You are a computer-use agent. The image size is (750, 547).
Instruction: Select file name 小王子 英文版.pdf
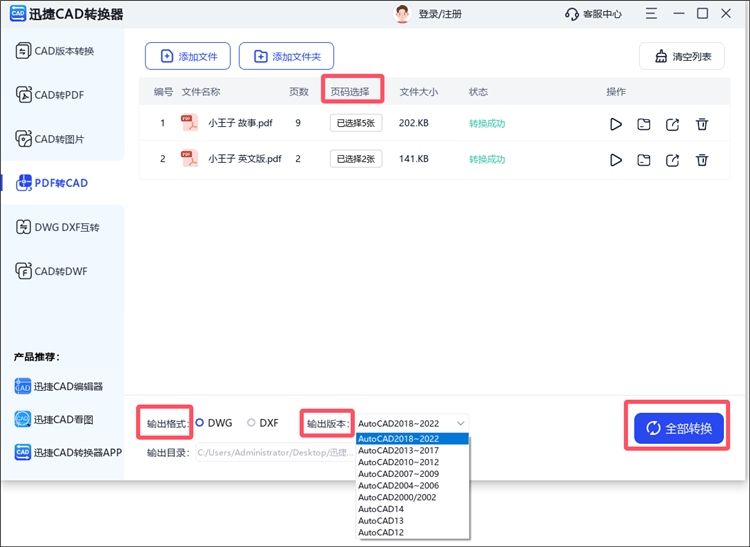245,159
